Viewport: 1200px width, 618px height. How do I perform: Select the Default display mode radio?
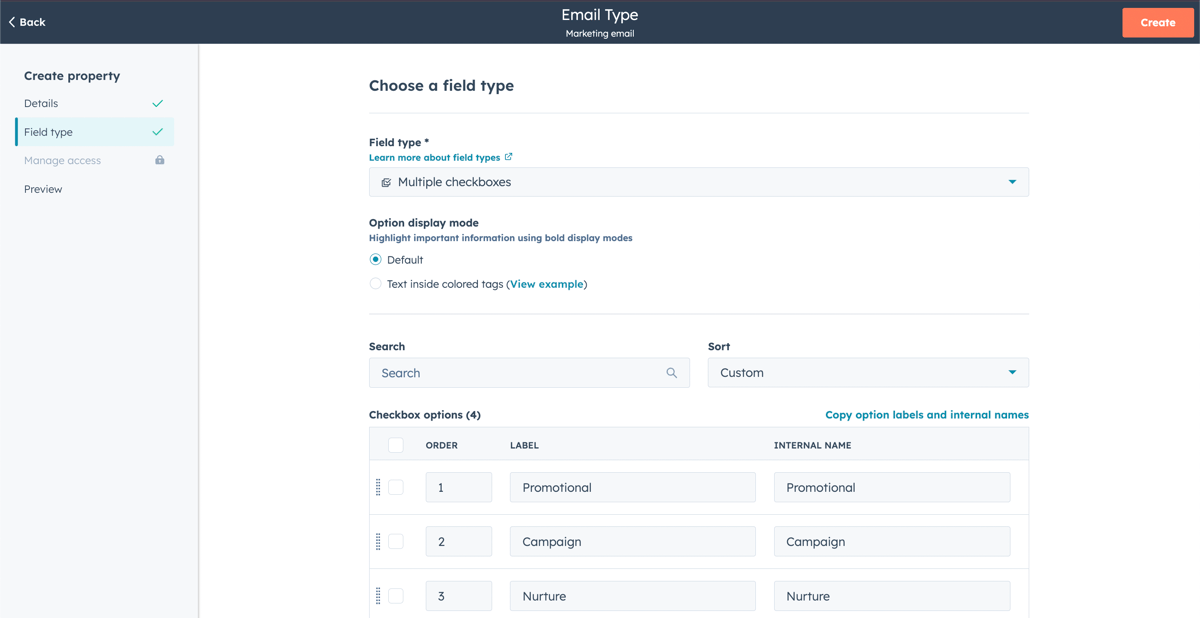click(376, 260)
